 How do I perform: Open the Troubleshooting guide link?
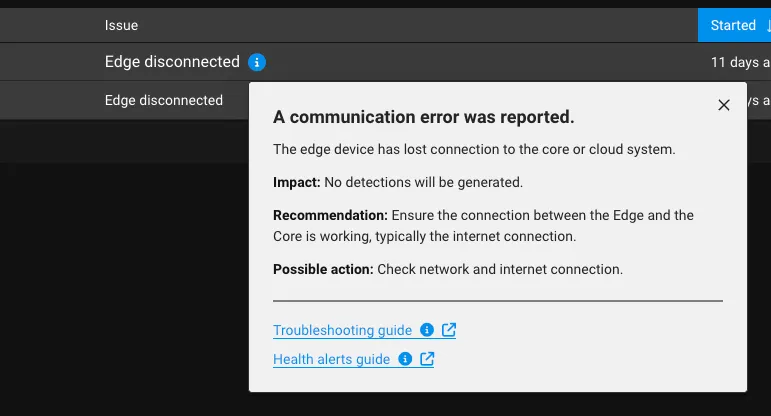tap(342, 330)
